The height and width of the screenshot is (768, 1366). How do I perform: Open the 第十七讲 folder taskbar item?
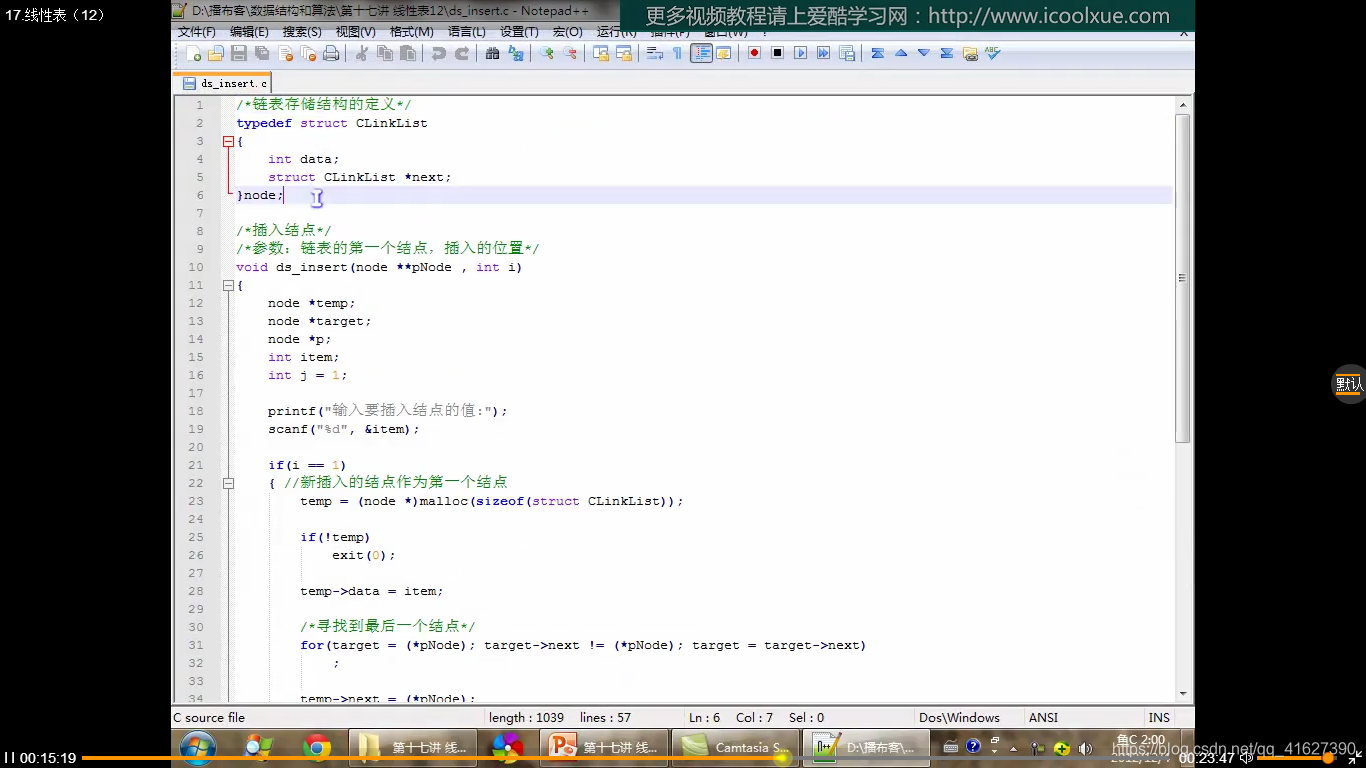click(413, 747)
